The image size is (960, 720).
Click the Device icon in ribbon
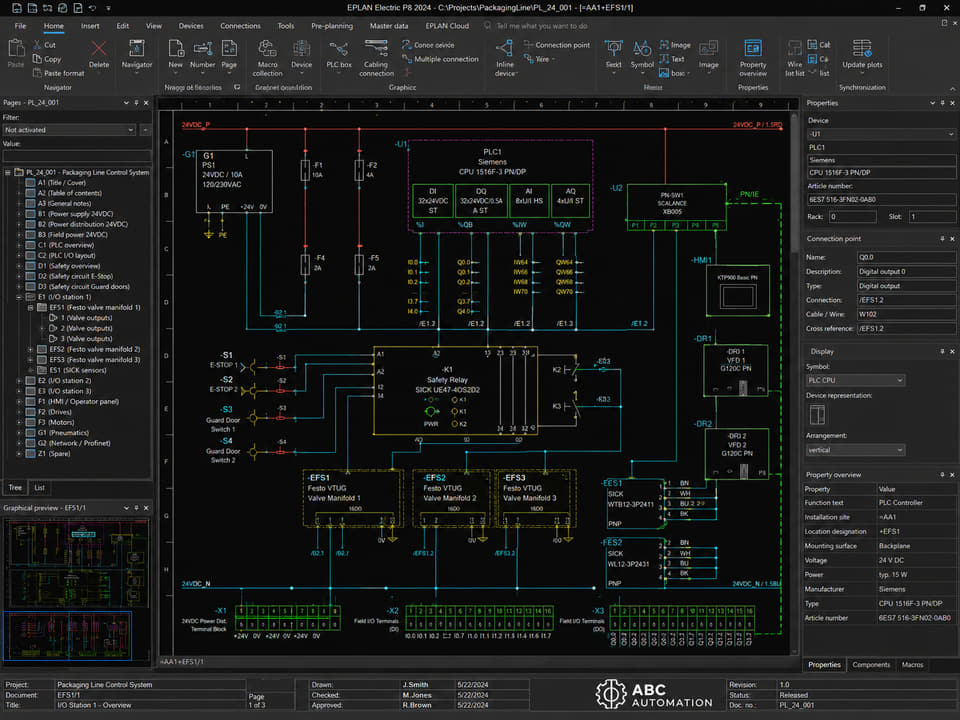(x=301, y=48)
